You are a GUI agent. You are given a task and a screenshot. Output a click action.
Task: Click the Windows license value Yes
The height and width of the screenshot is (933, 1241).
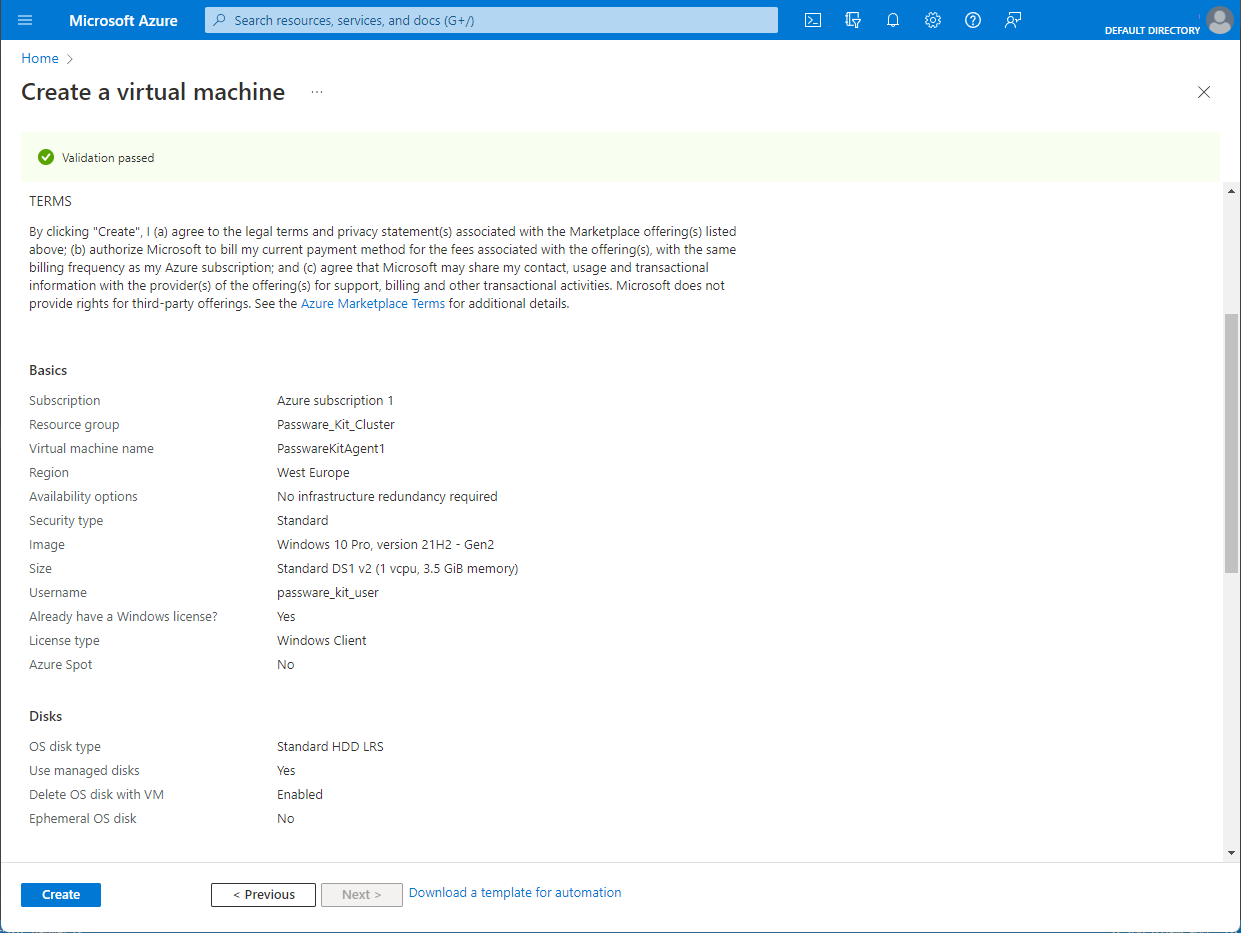coord(287,617)
